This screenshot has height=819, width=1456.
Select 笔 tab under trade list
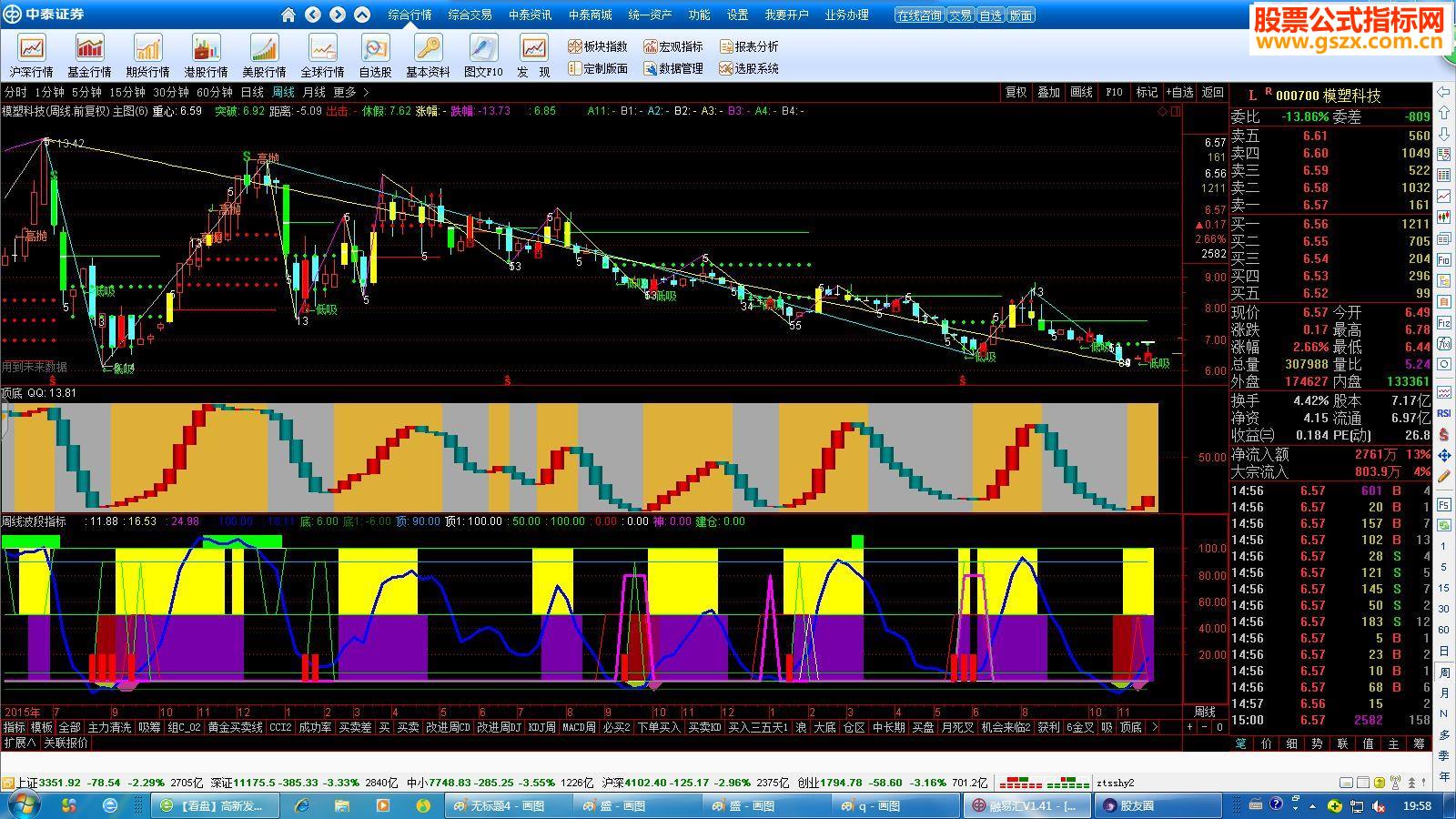coord(1241,743)
